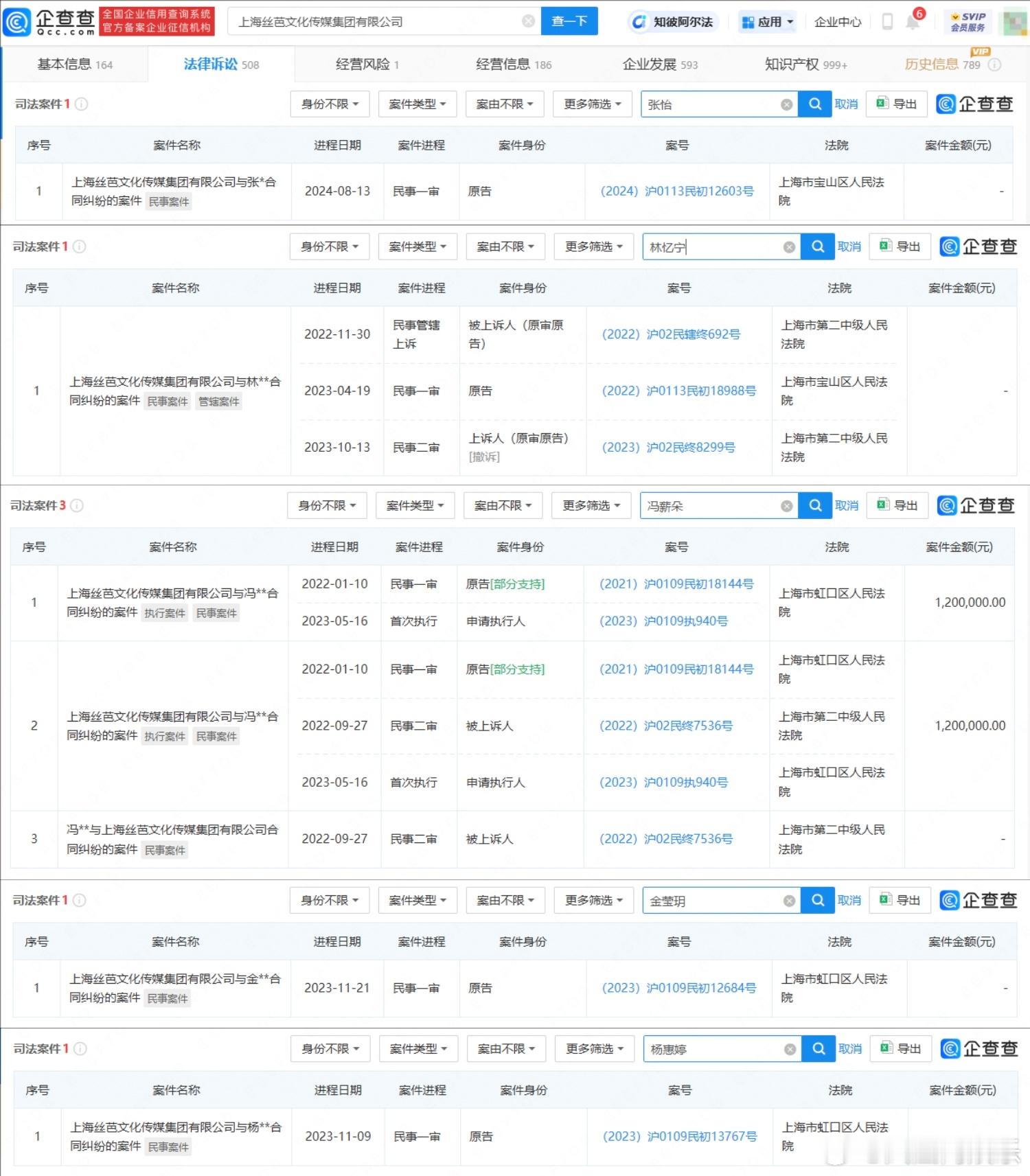The width and height of the screenshot is (1030, 1176).
Task: Export the 林忆宁 case list
Action: pos(900,246)
